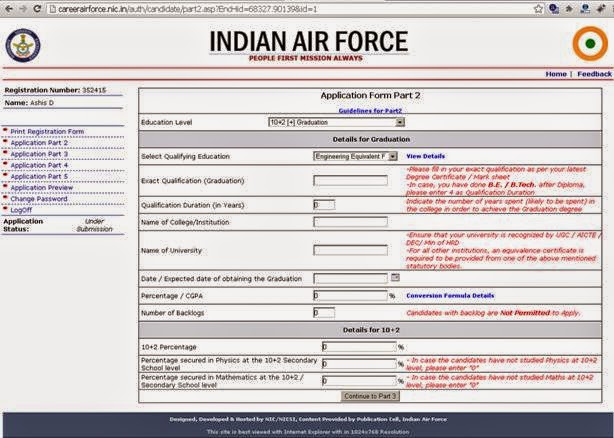Open Change Password page
Screen dimensions: 614x438
point(39,199)
